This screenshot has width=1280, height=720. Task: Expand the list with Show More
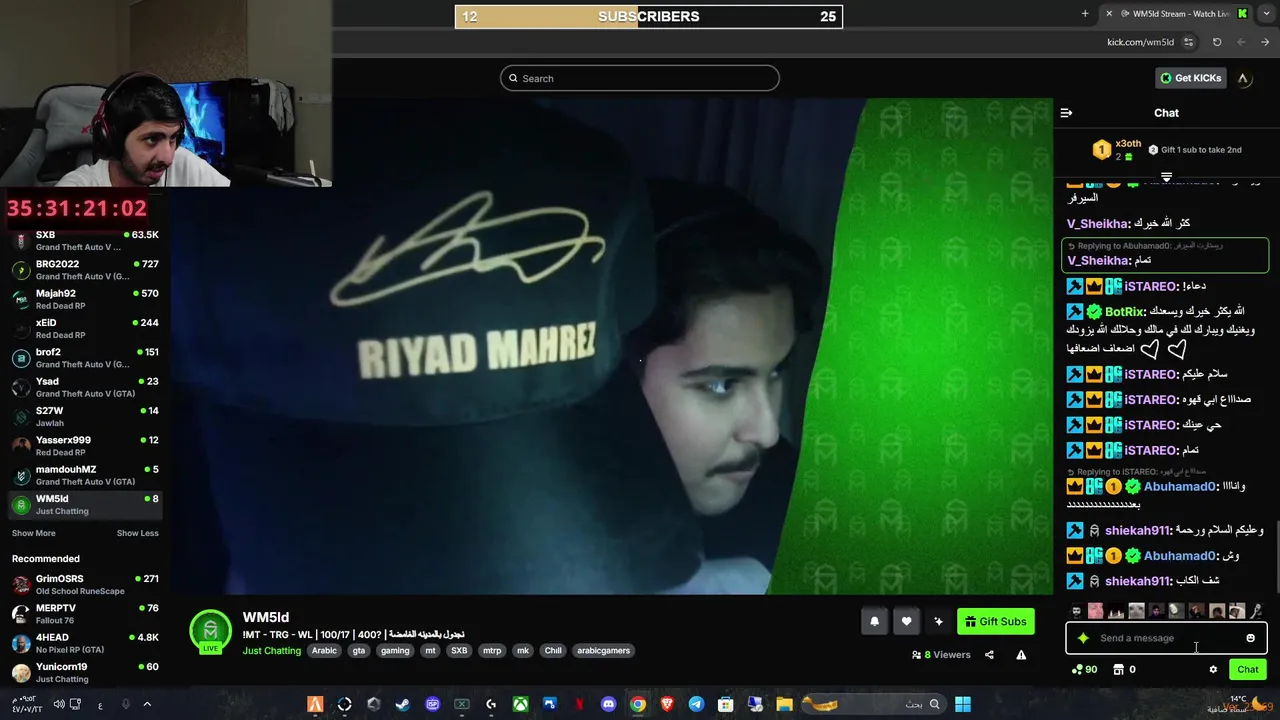tap(33, 533)
